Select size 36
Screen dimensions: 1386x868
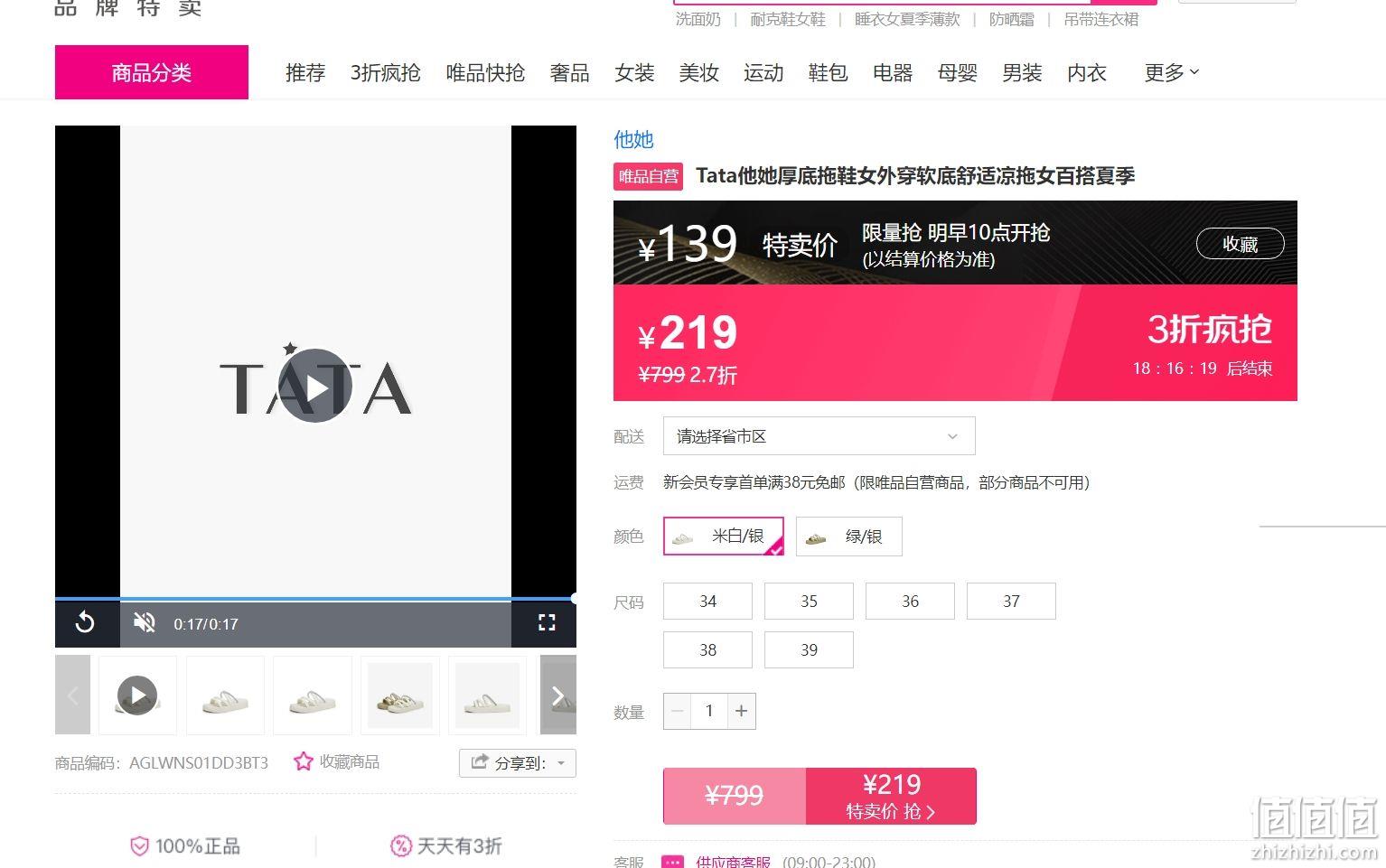click(910, 602)
